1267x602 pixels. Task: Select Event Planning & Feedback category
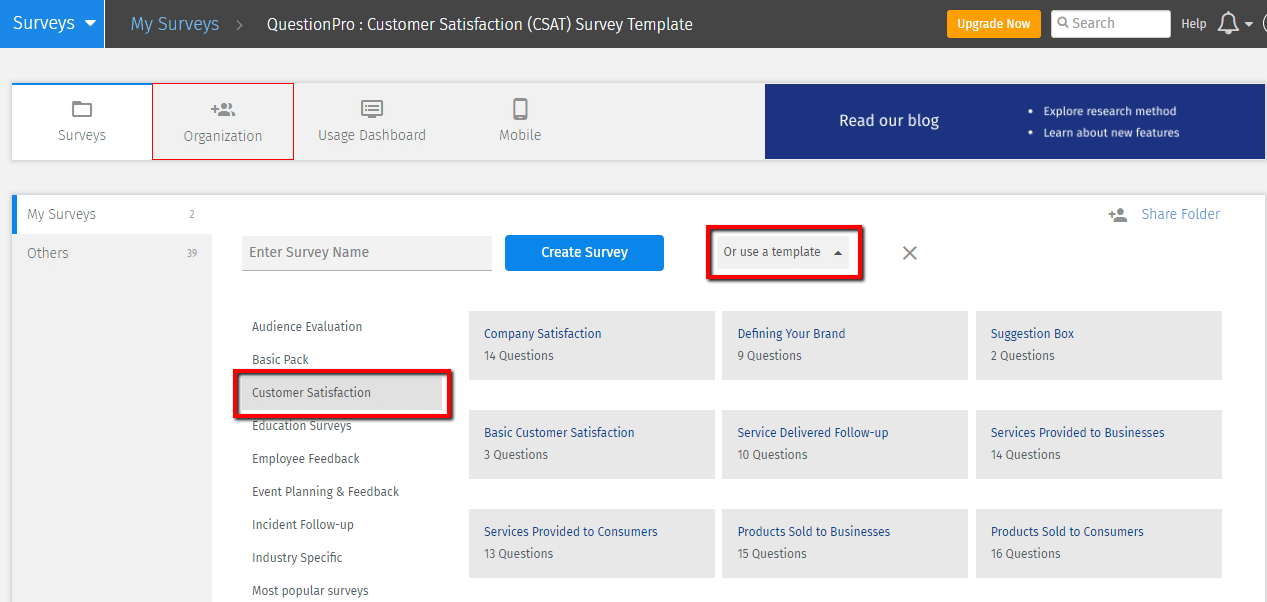tap(325, 492)
